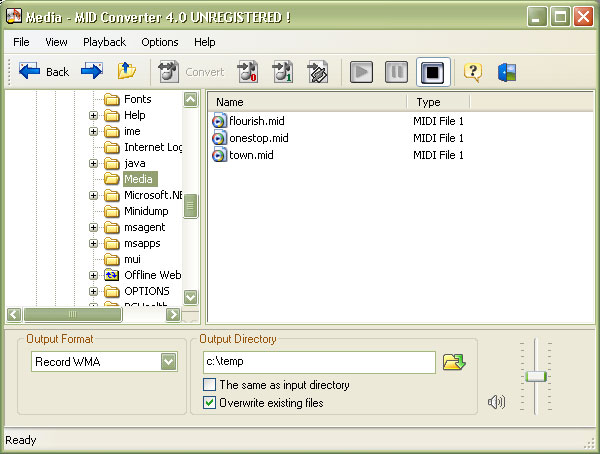
Task: Open the Playback menu
Action: click(104, 42)
